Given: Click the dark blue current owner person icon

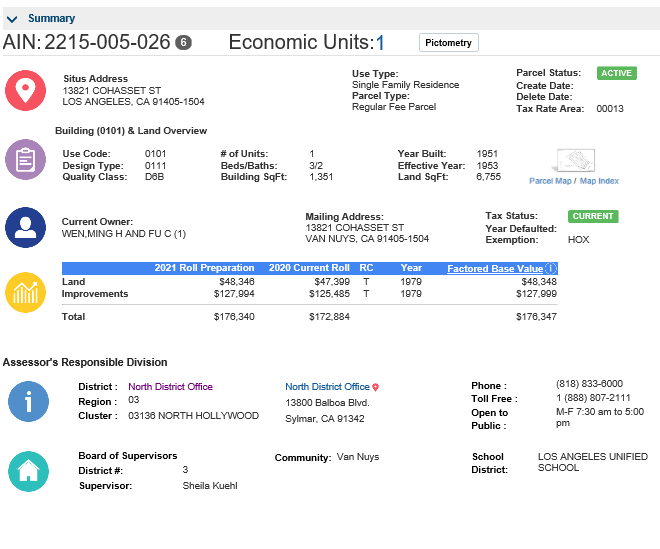Looking at the screenshot, I should [x=25, y=227].
